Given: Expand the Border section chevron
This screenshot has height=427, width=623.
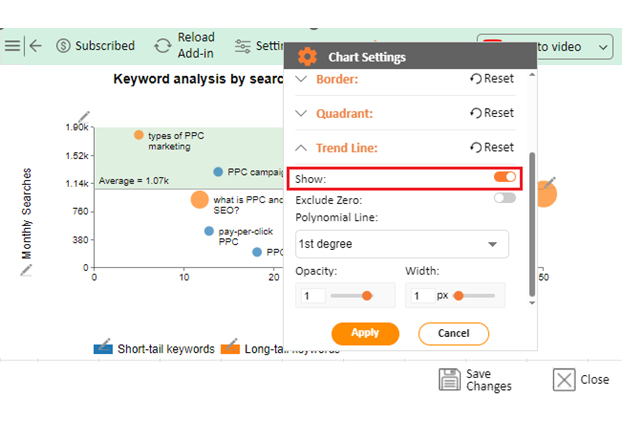Looking at the screenshot, I should point(302,79).
